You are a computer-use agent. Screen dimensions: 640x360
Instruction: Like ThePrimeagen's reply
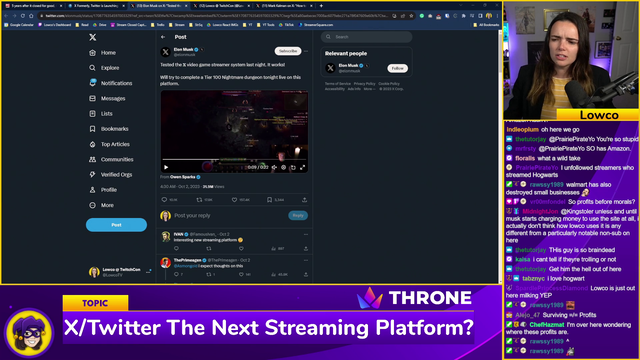pos(241,274)
